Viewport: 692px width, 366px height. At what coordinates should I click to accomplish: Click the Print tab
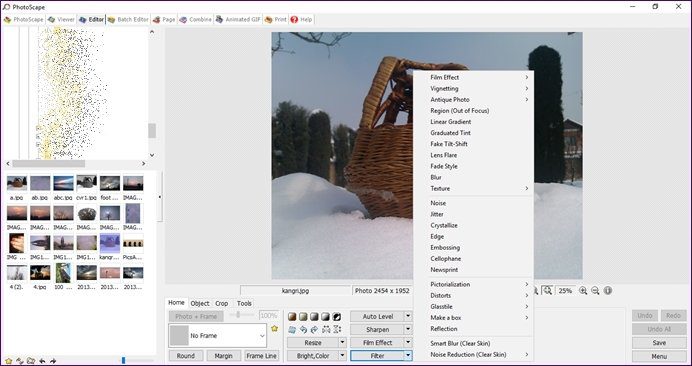click(276, 19)
